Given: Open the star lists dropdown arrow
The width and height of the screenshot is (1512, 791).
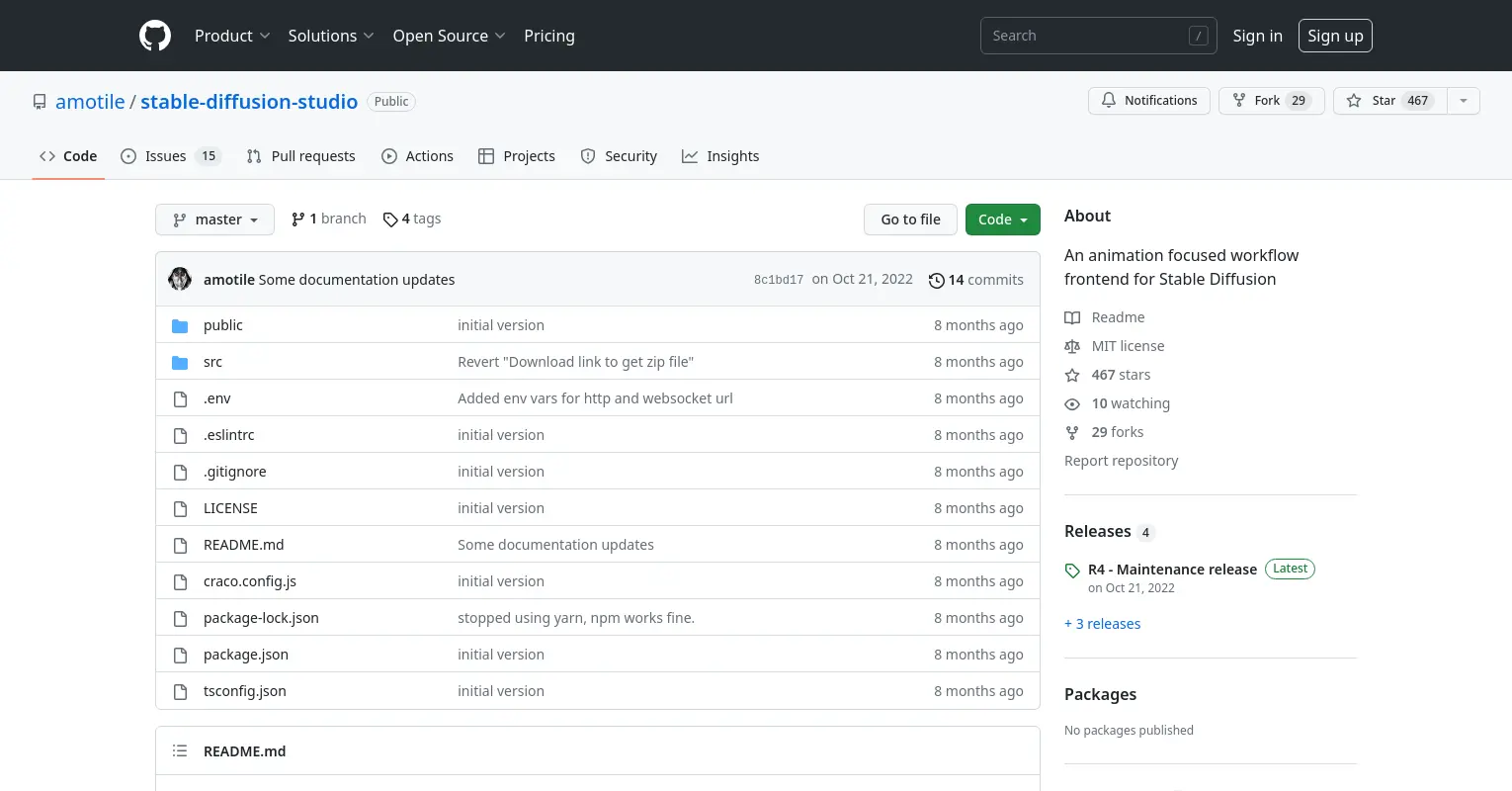Looking at the screenshot, I should 1464,101.
